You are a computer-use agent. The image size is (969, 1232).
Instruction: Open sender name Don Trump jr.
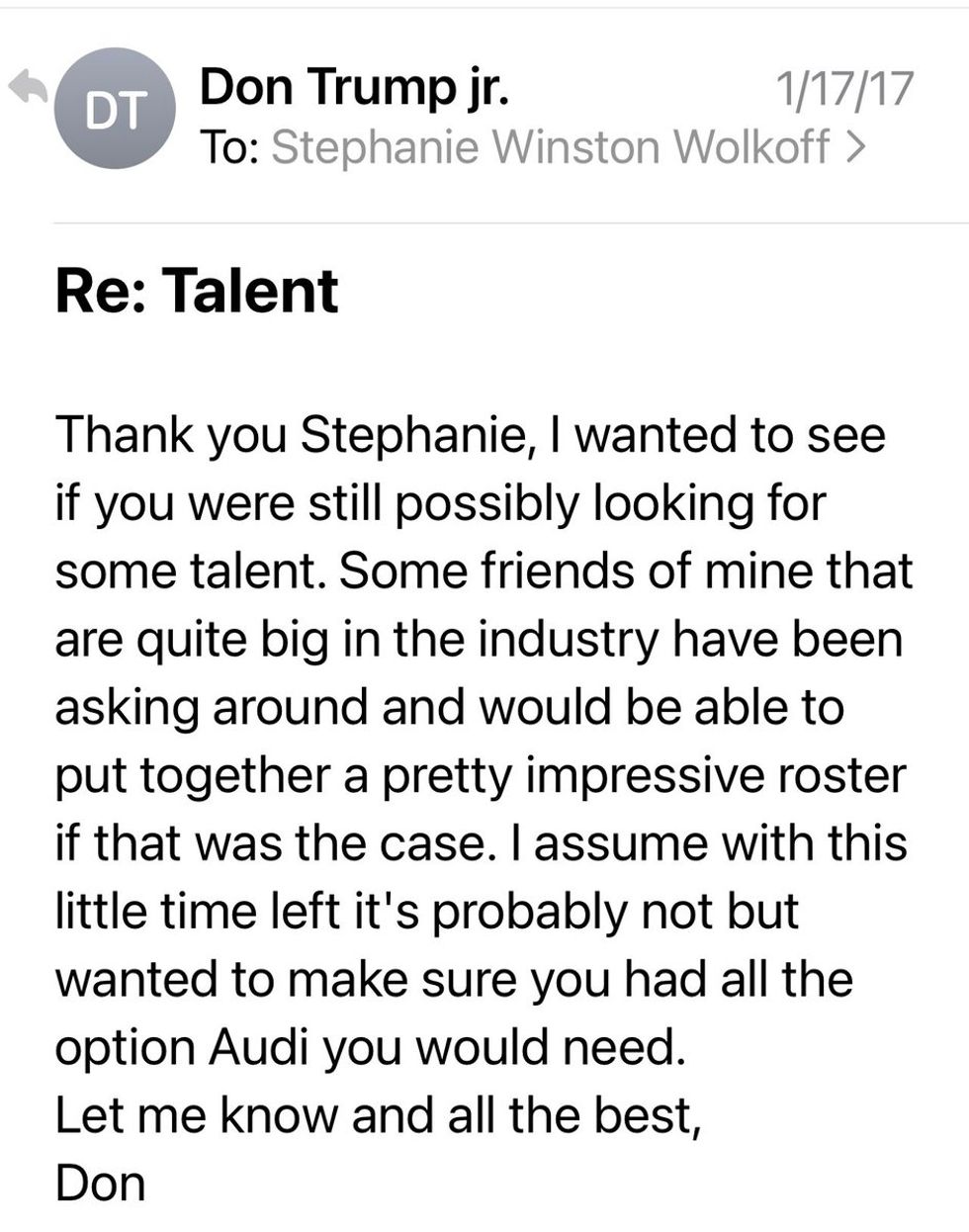(355, 87)
